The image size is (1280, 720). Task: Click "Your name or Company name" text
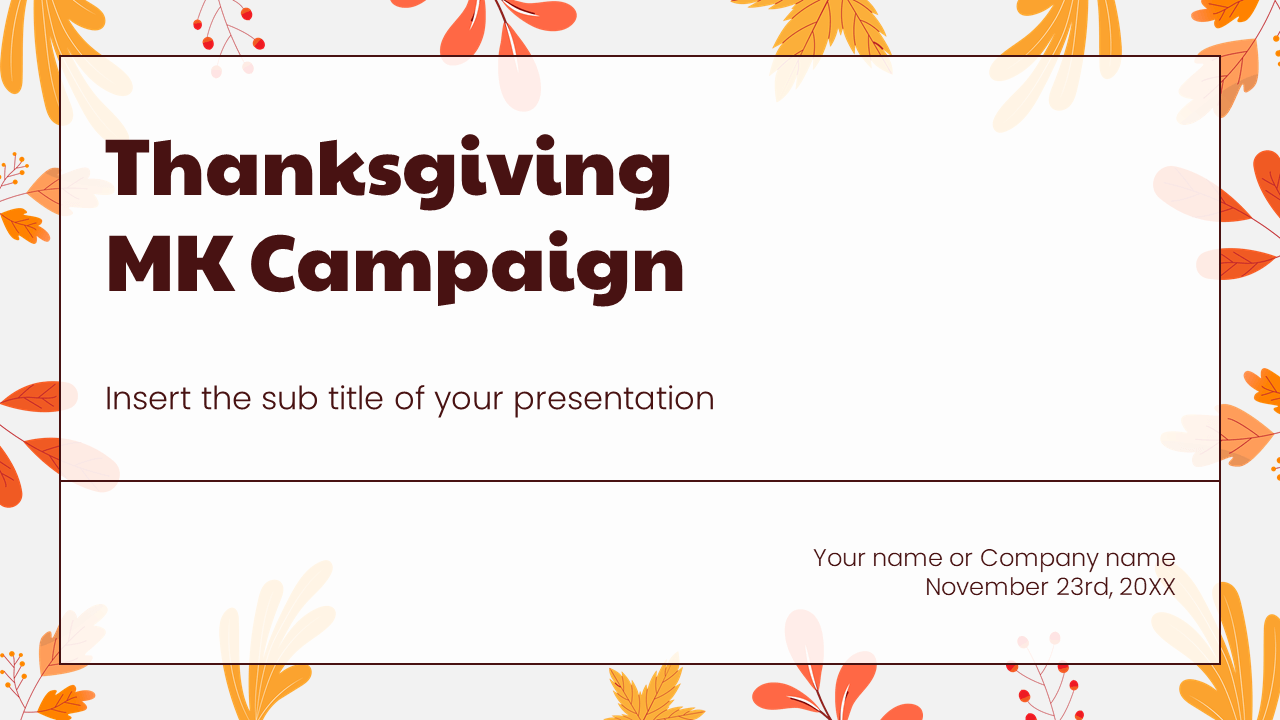point(994,557)
